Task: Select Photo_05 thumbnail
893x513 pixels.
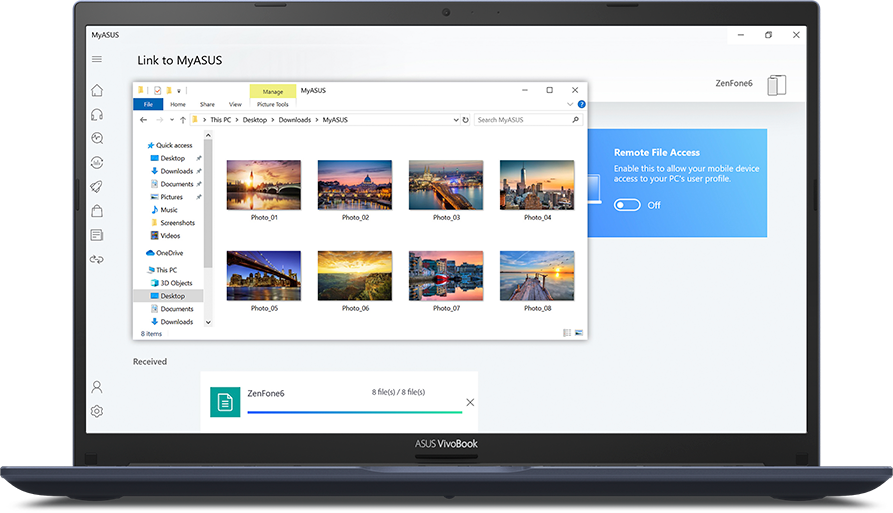Action: (264, 276)
